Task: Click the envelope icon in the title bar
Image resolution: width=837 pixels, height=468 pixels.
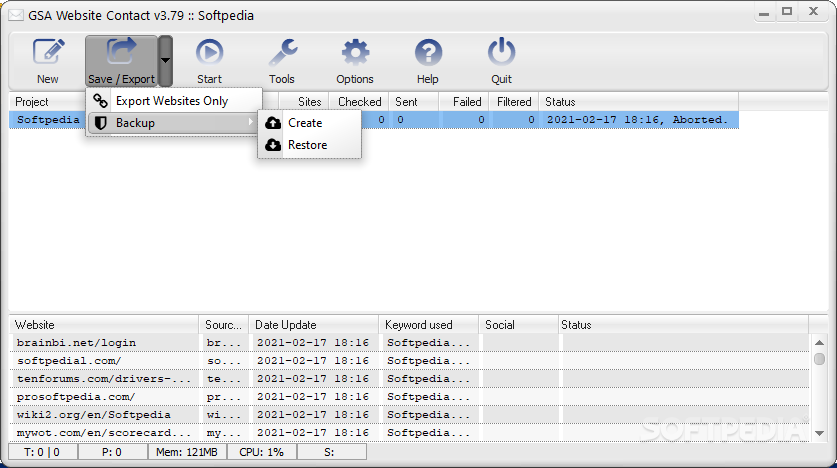Action: (x=16, y=15)
